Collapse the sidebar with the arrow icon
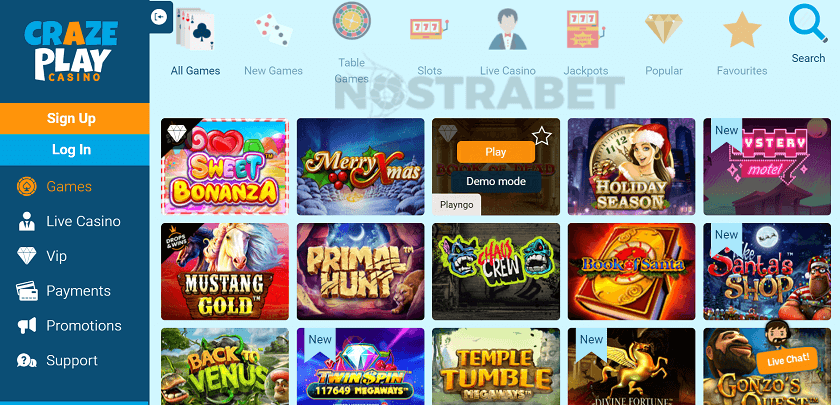The image size is (840, 405). tap(160, 17)
